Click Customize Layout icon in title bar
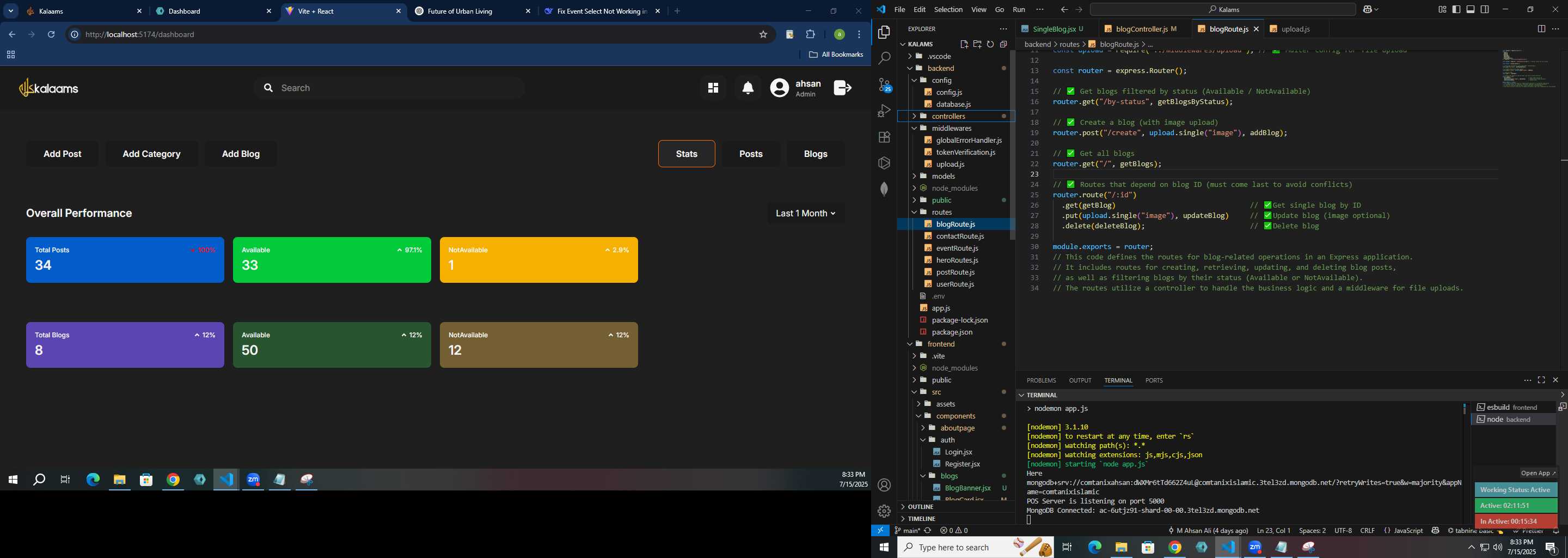1568x558 pixels. pyautogui.click(x=1442, y=9)
